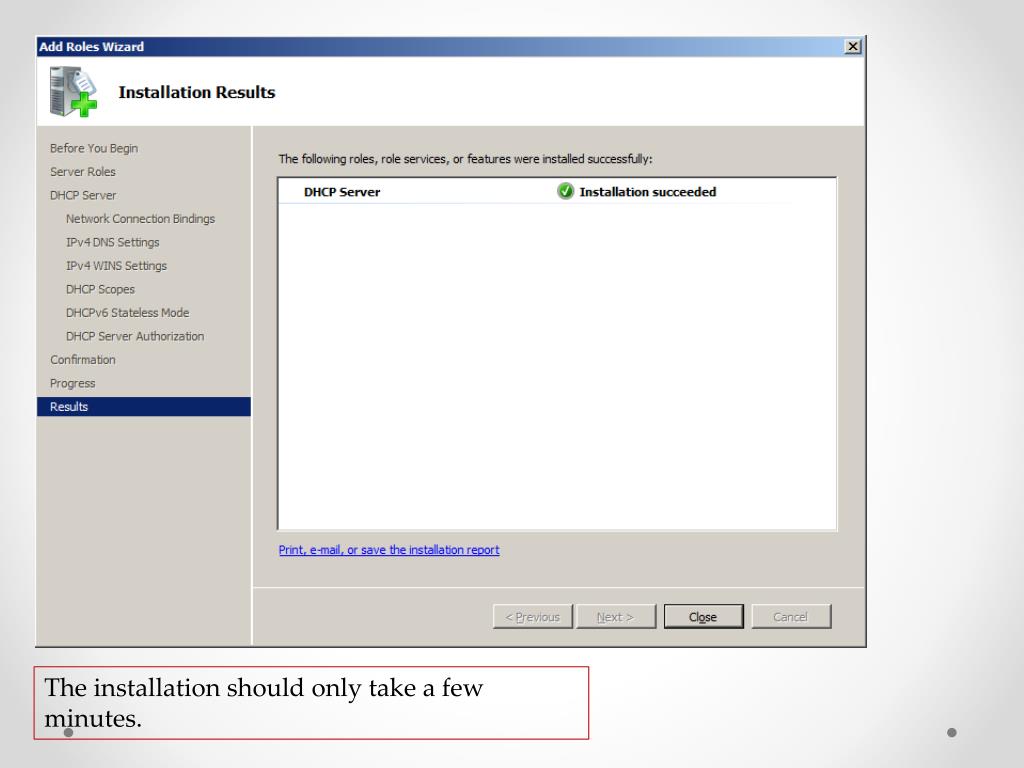Select the DHCP Scopes step
Viewport: 1024px width, 768px height.
[x=100, y=289]
